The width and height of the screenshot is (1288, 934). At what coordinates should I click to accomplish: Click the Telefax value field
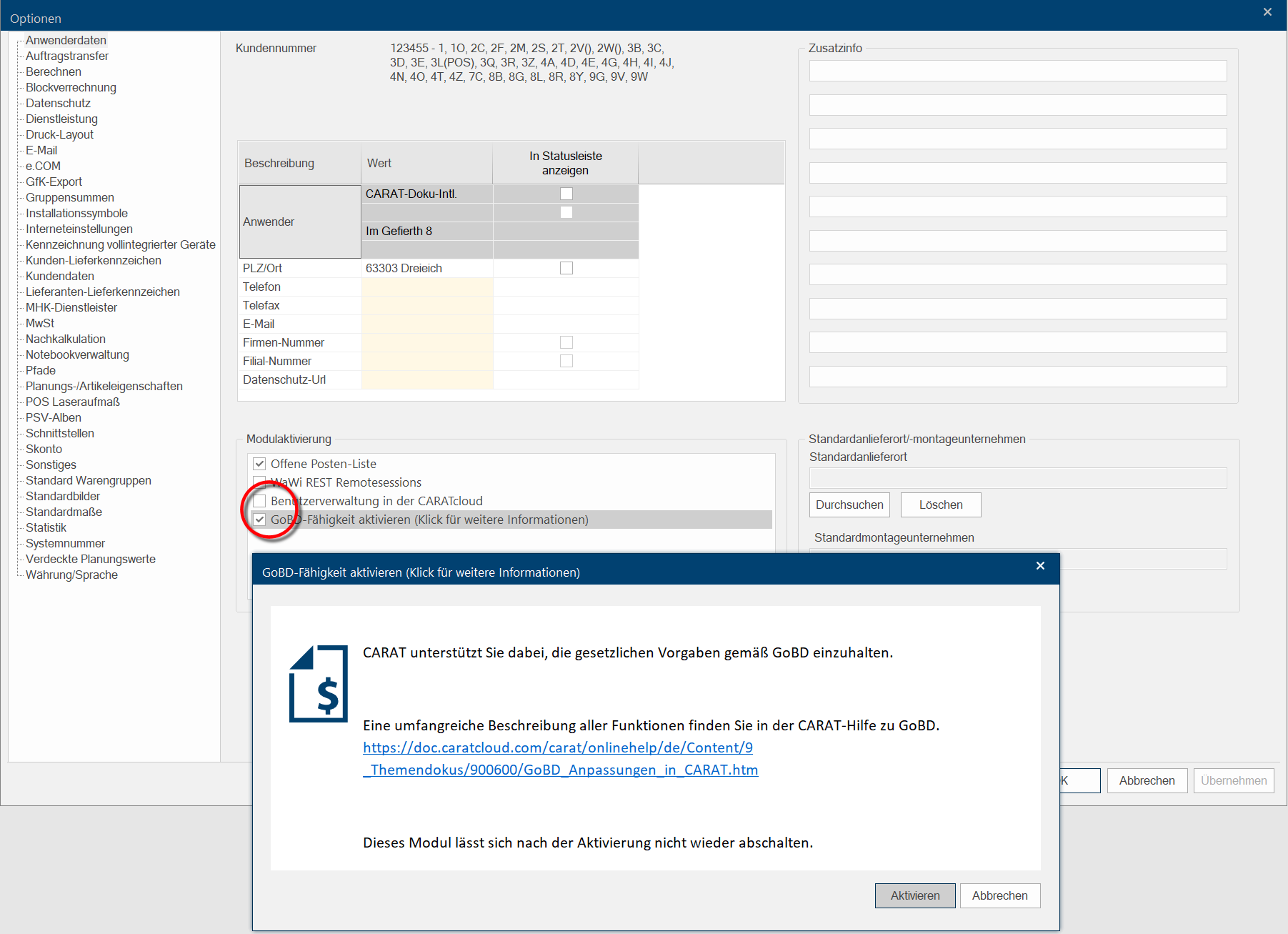[x=427, y=305]
